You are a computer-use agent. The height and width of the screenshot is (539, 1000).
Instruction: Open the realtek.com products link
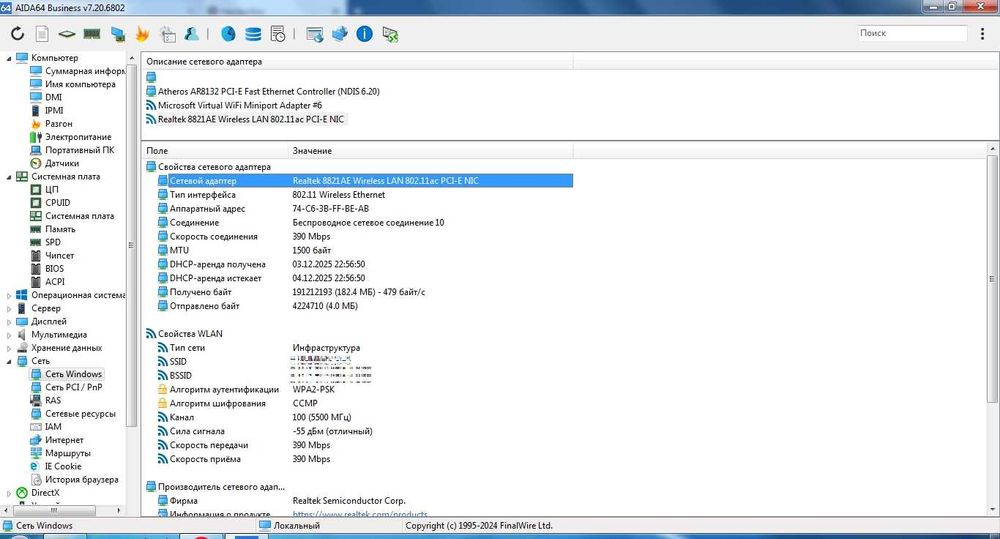(x=360, y=514)
